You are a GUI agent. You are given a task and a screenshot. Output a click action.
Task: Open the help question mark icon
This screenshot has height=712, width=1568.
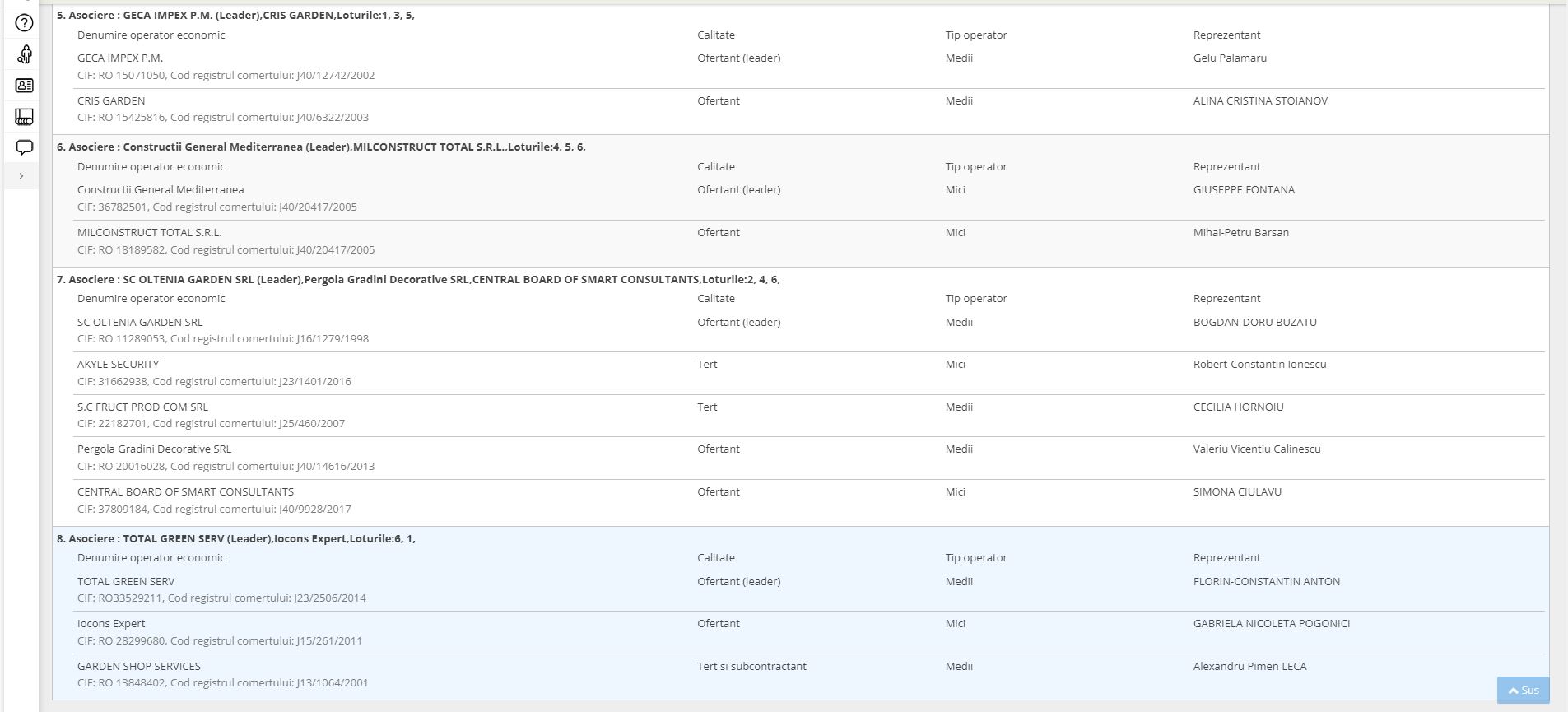coord(24,23)
